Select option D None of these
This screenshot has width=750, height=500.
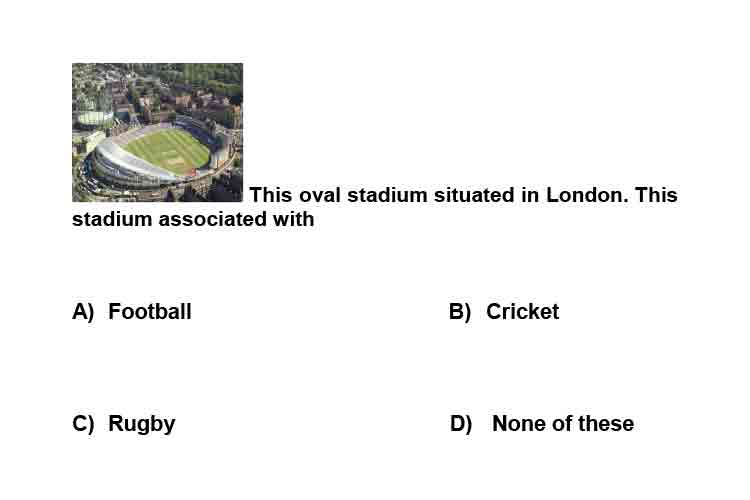[542, 423]
